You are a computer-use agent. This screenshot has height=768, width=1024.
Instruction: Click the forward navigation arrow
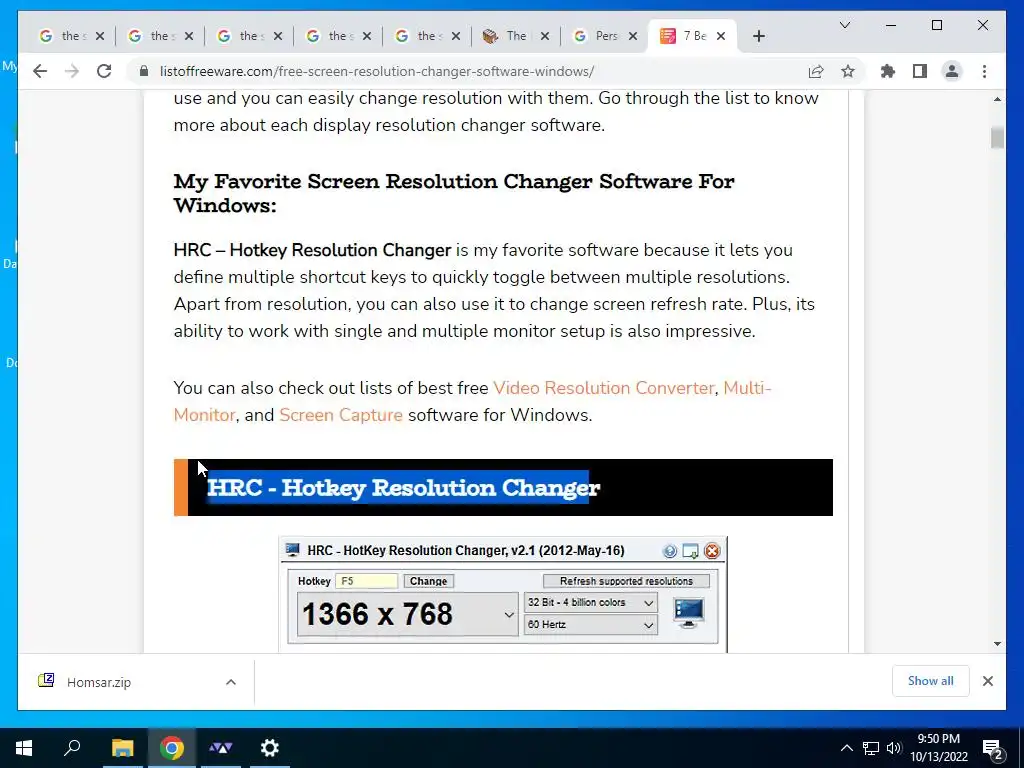[x=72, y=71]
